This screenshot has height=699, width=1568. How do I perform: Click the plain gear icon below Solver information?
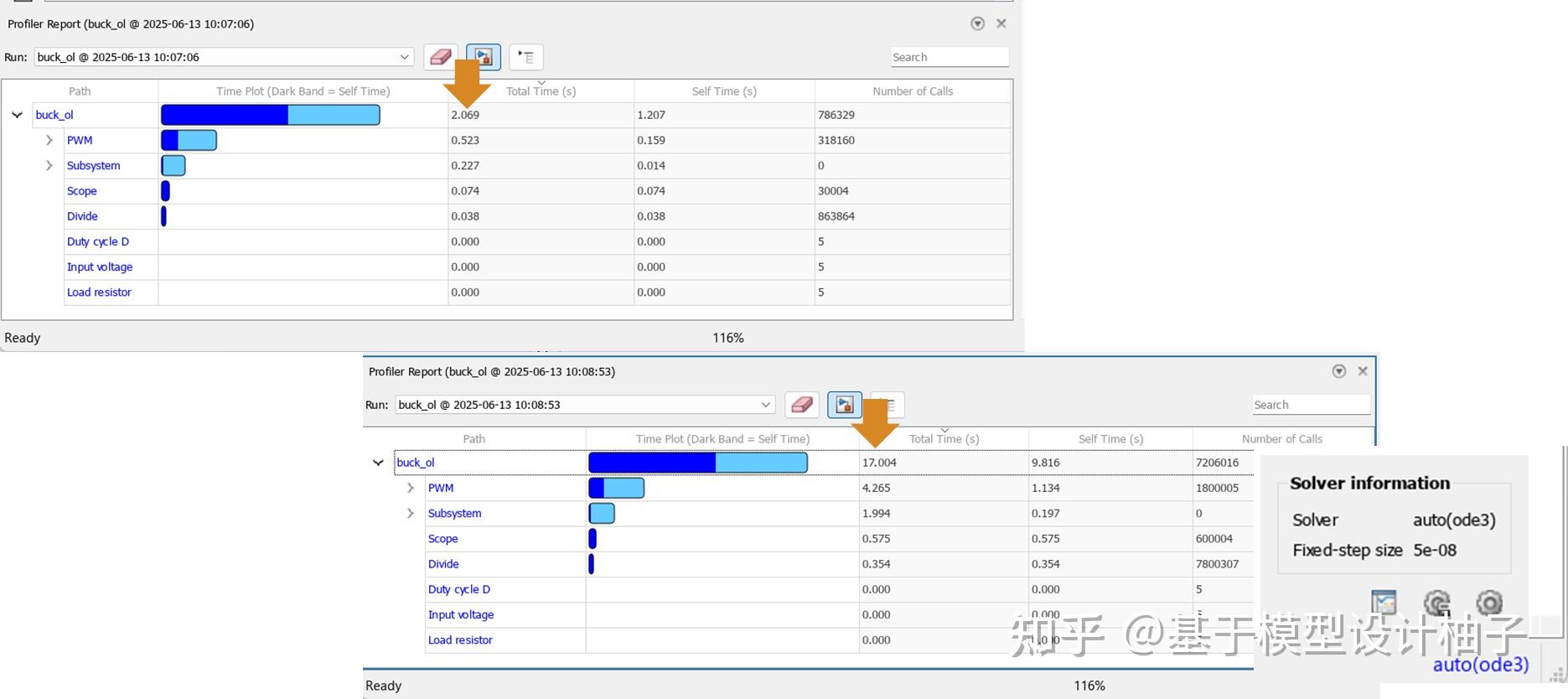[1489, 603]
